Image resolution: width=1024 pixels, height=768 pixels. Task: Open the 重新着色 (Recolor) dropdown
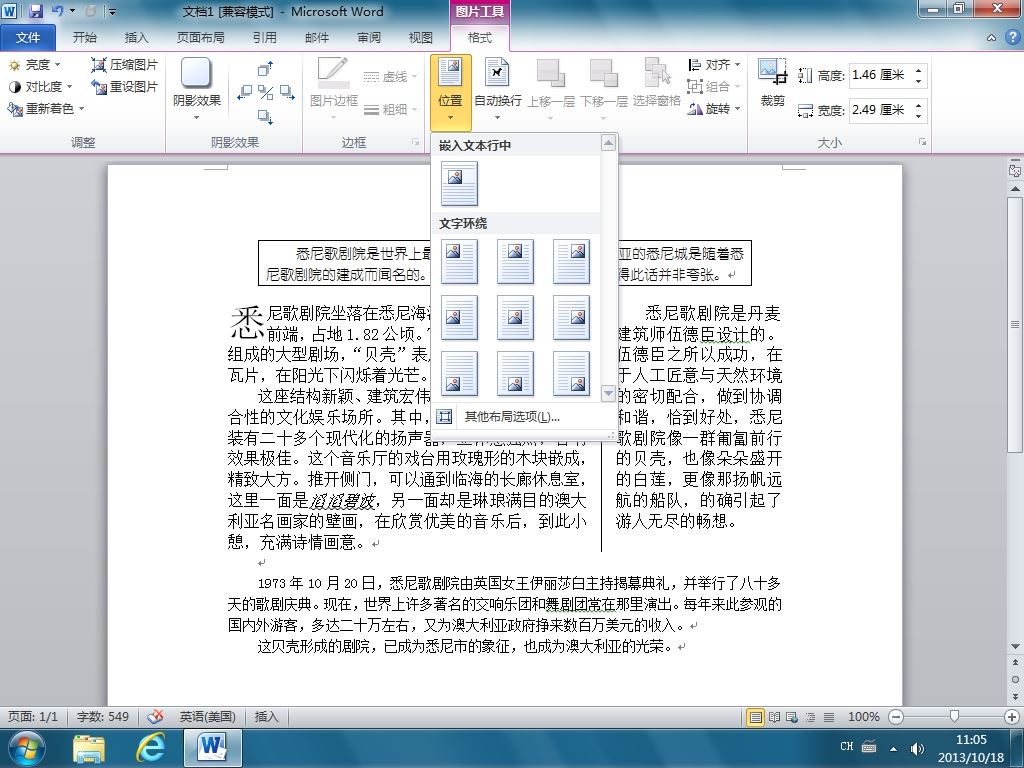pos(46,108)
